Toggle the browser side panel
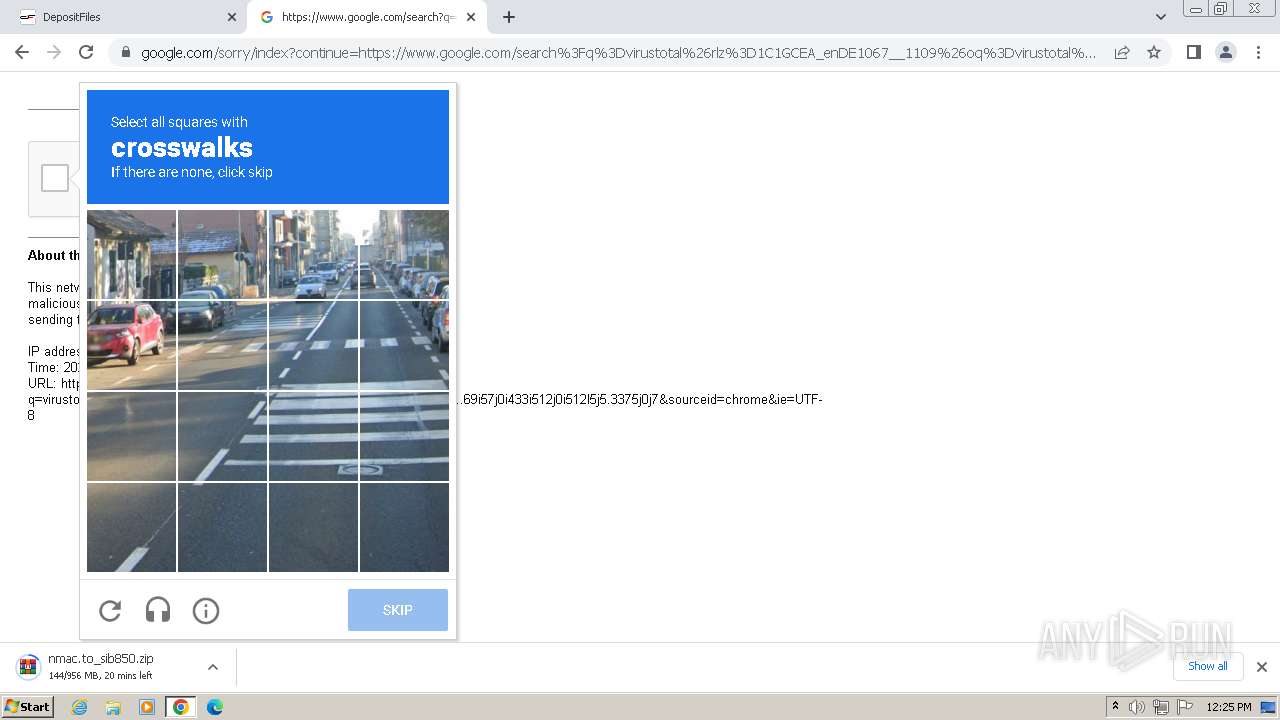 1193,52
